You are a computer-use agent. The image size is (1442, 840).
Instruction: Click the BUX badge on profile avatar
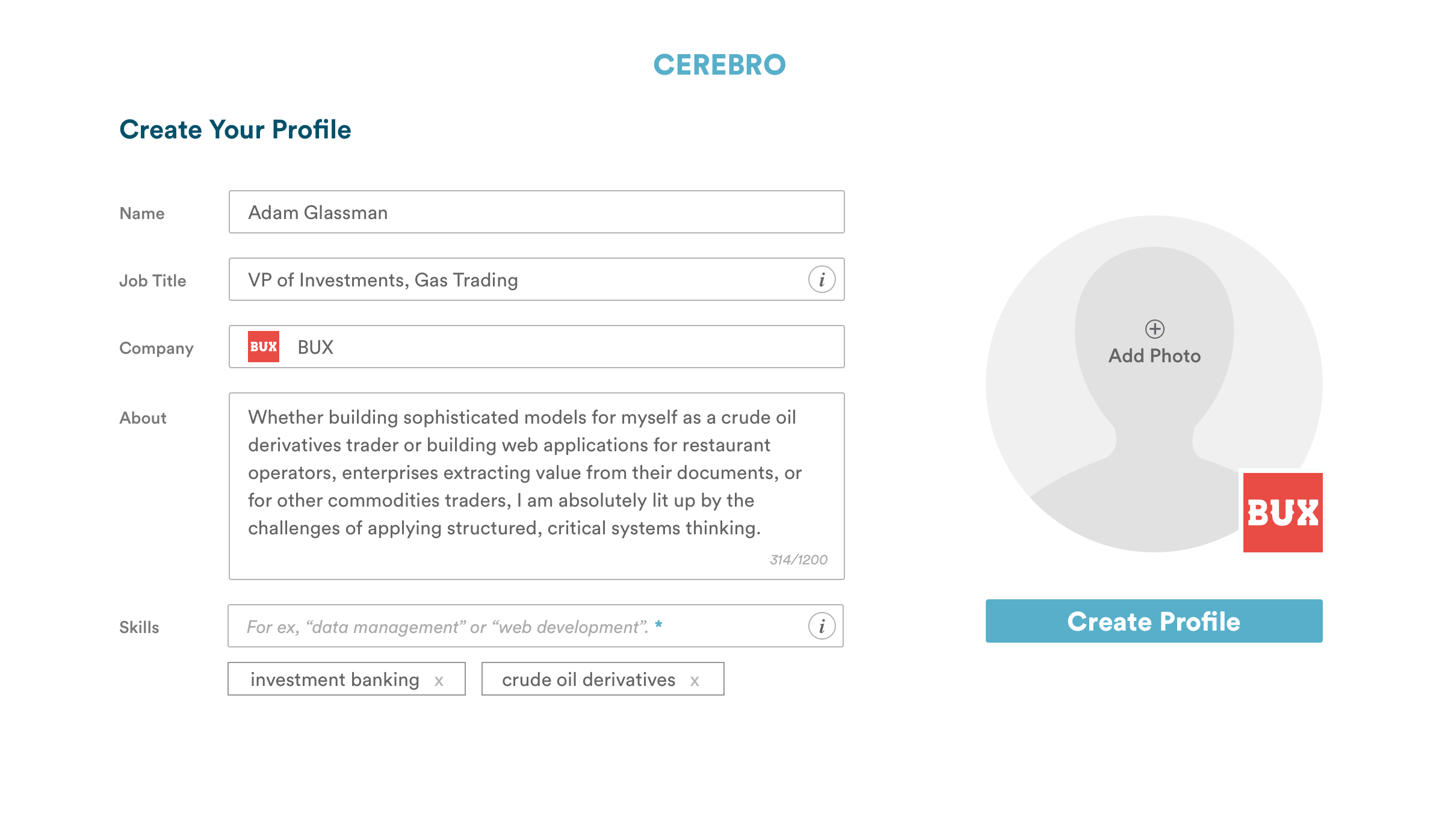tap(1283, 513)
